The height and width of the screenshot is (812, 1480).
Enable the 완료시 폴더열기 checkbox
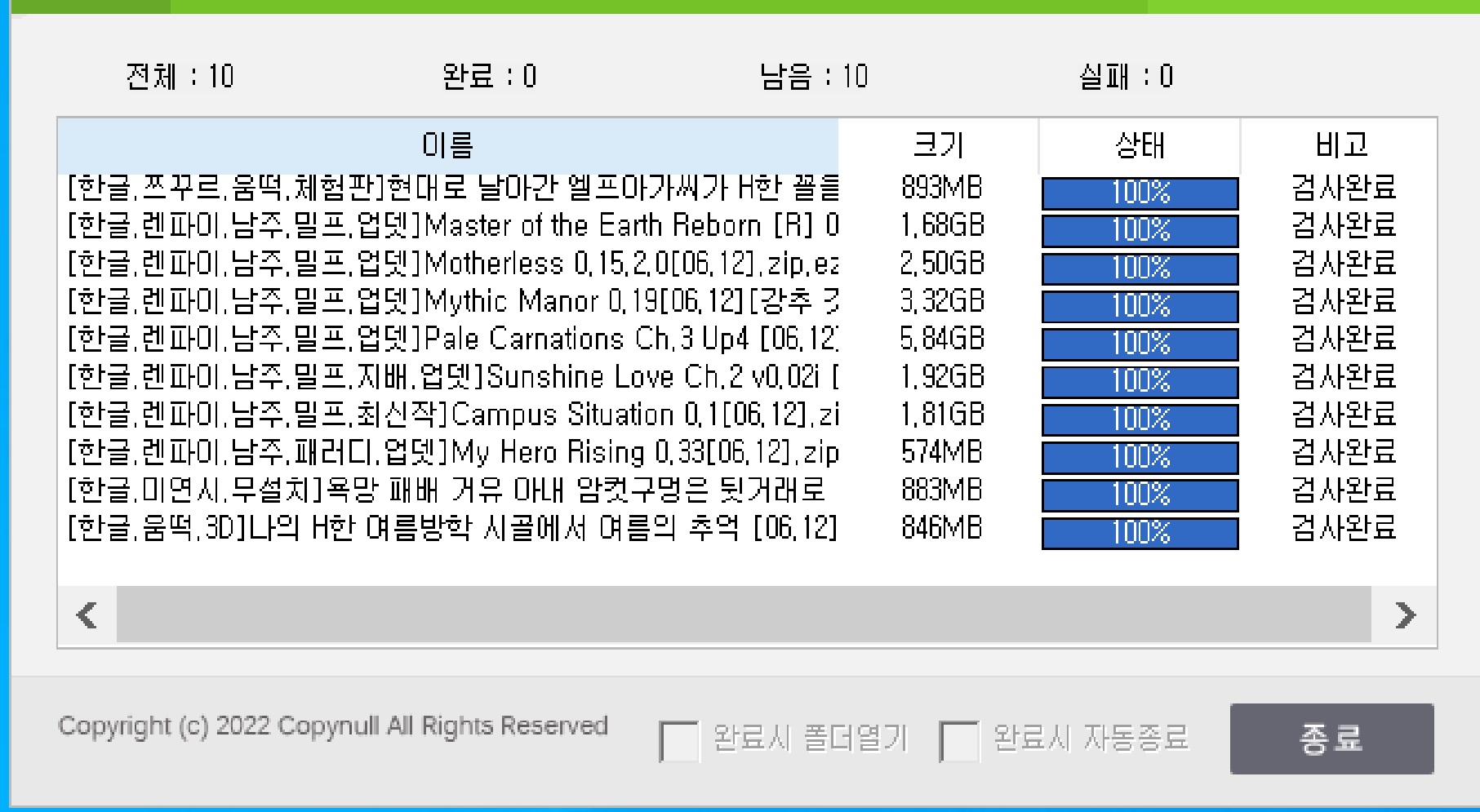pos(679,740)
